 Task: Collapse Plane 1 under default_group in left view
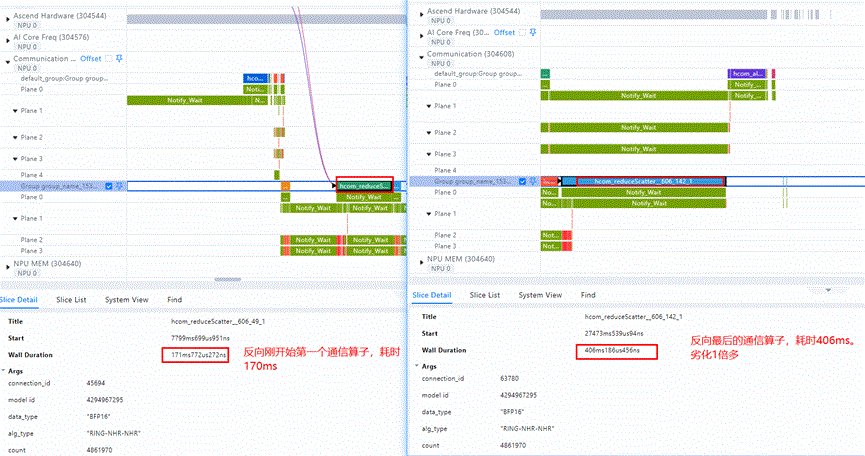[x=15, y=111]
